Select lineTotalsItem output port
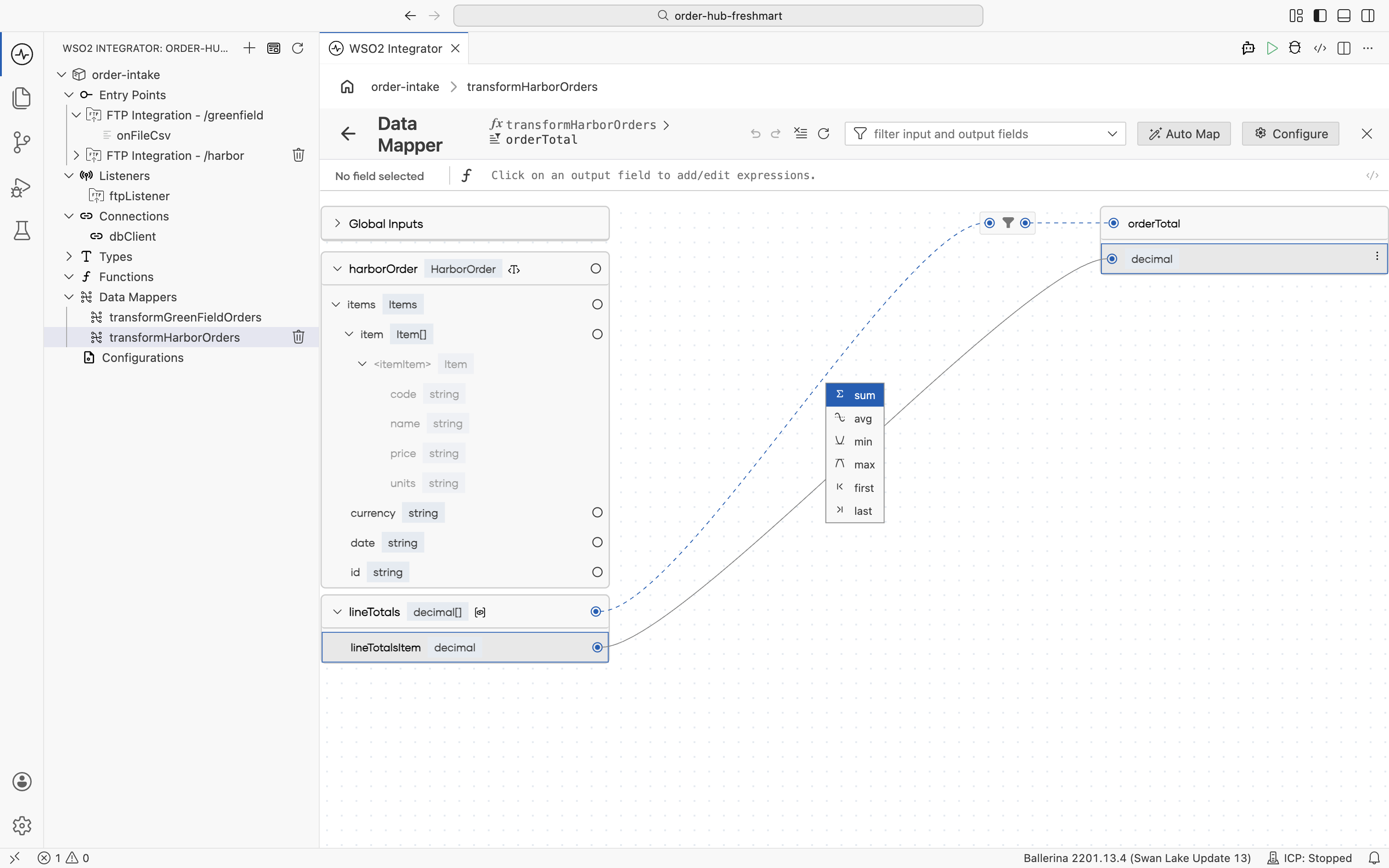 coord(597,648)
